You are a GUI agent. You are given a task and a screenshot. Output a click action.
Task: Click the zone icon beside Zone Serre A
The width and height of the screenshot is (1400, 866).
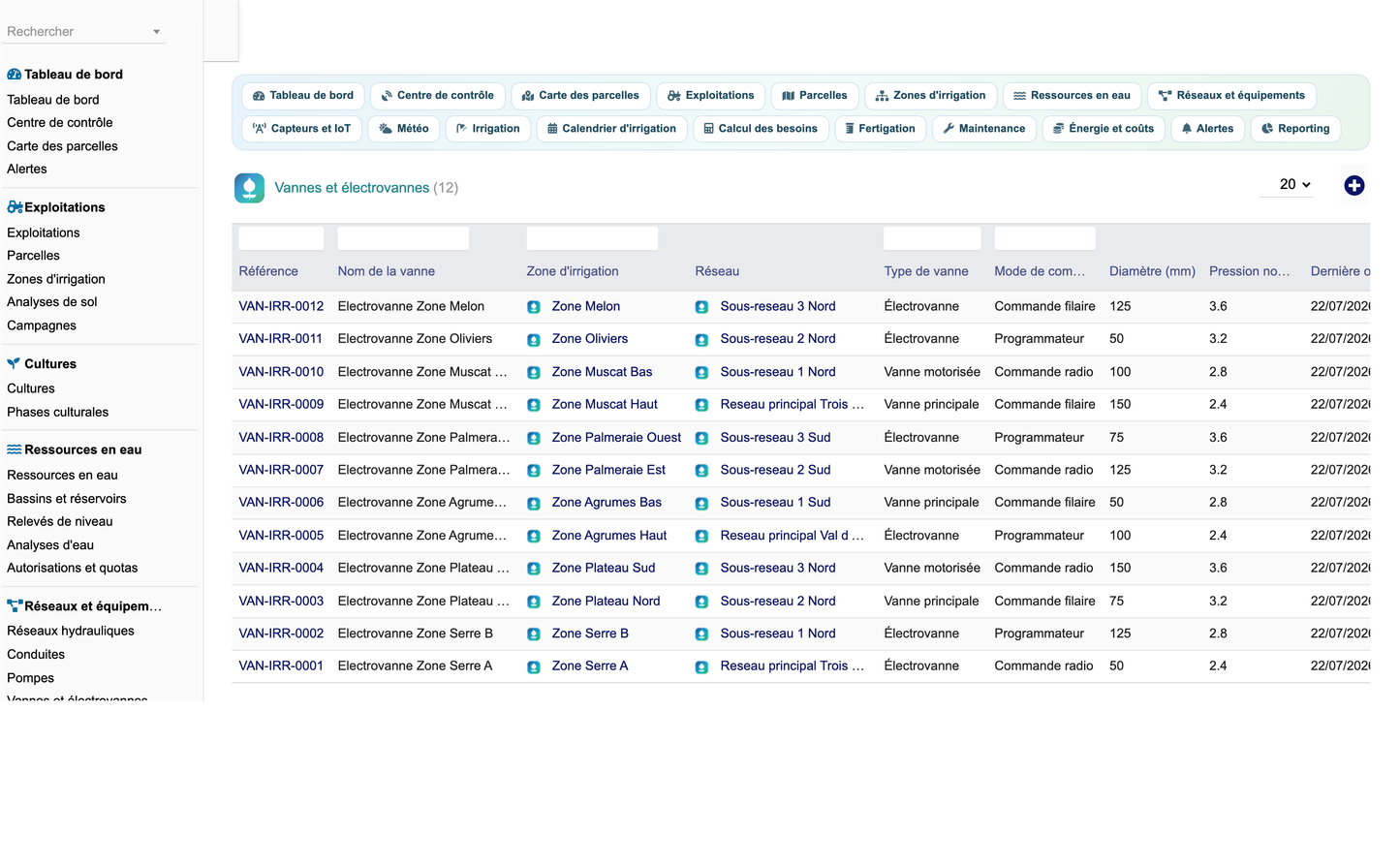pyautogui.click(x=534, y=666)
